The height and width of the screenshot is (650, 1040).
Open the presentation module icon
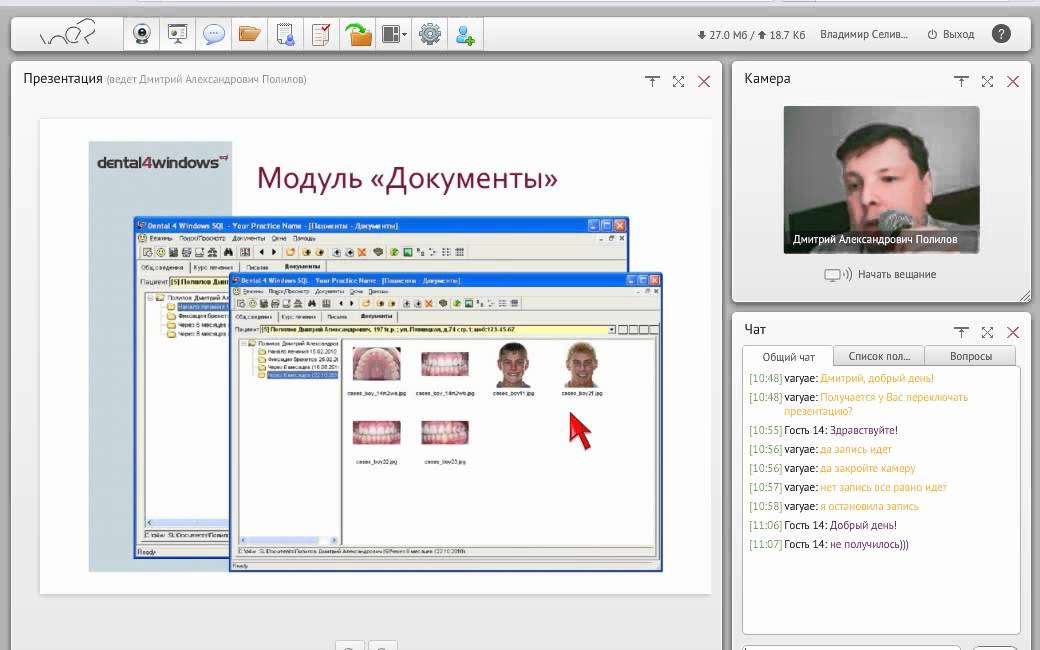pos(177,34)
